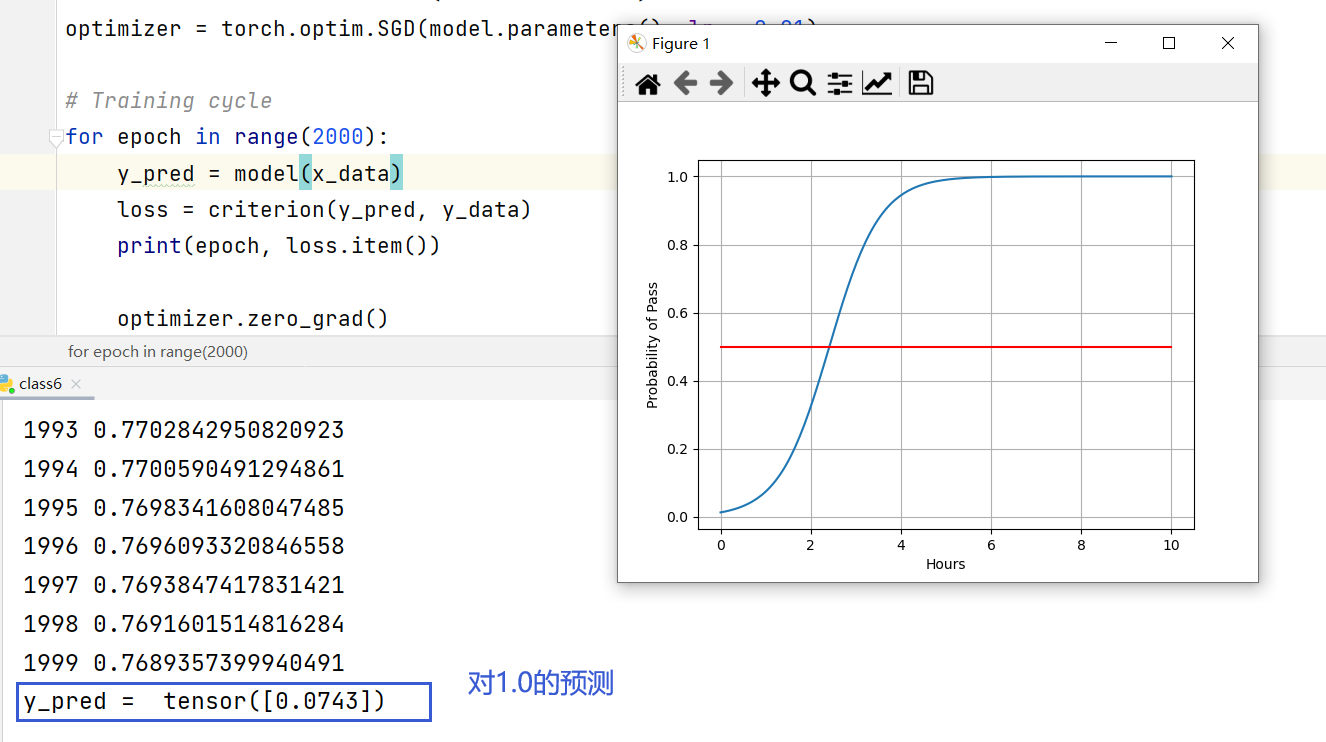
Task: Click the 'y_pred = model(x_data)' code line
Action: [260, 174]
